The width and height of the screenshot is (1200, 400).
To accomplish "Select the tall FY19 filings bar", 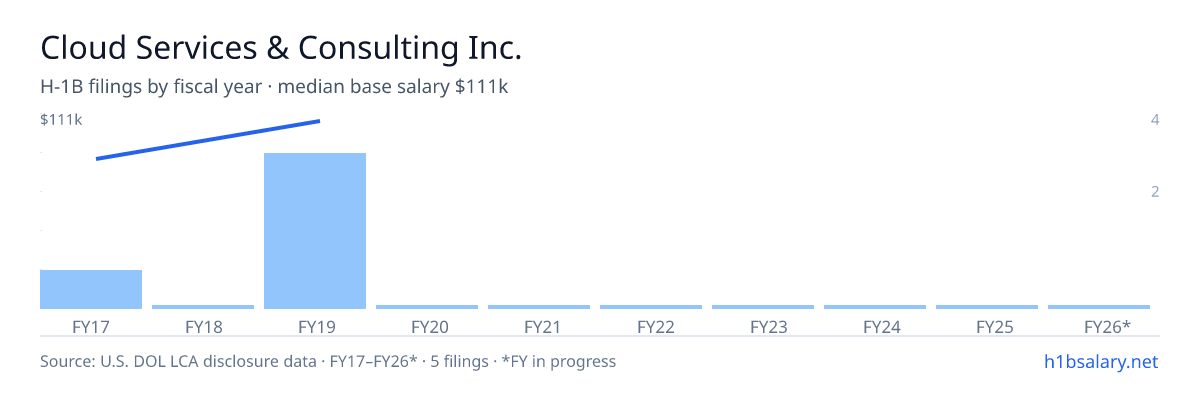I will (315, 231).
